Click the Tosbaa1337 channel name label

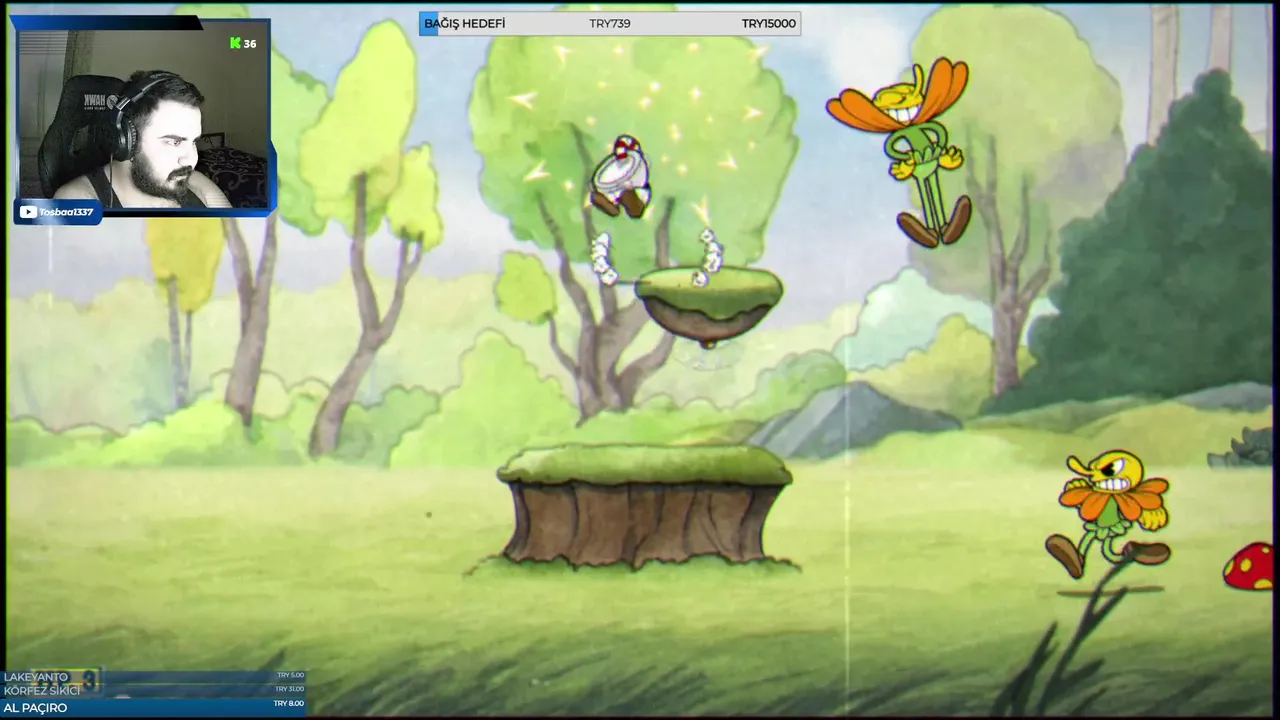(x=67, y=212)
